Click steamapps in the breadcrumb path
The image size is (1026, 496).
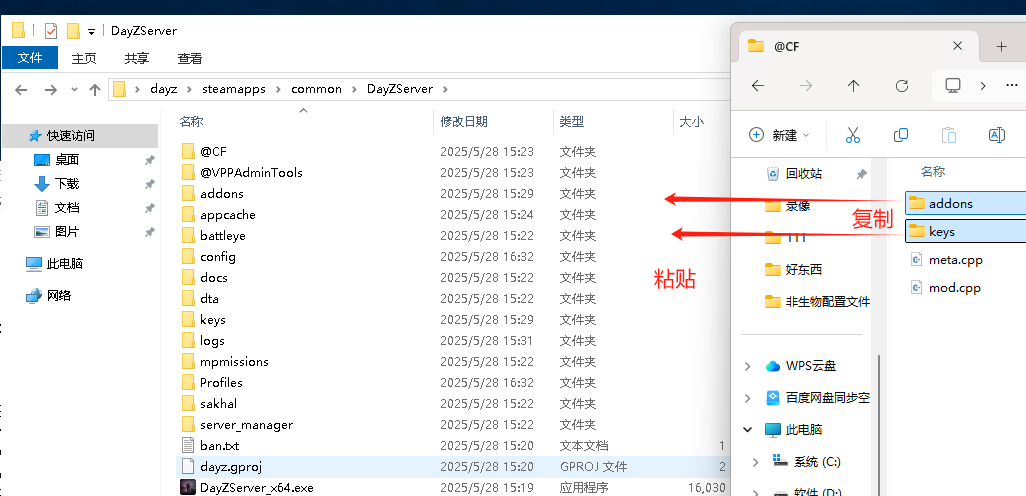(234, 89)
